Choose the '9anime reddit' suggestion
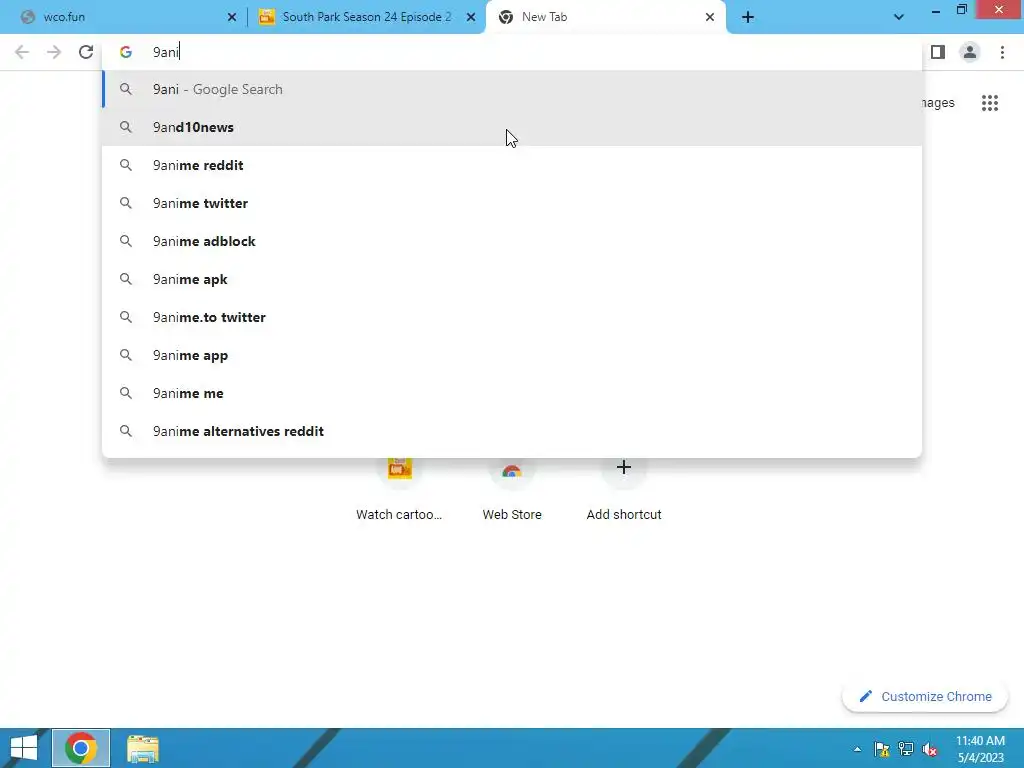The width and height of the screenshot is (1024, 768). pyautogui.click(x=512, y=165)
